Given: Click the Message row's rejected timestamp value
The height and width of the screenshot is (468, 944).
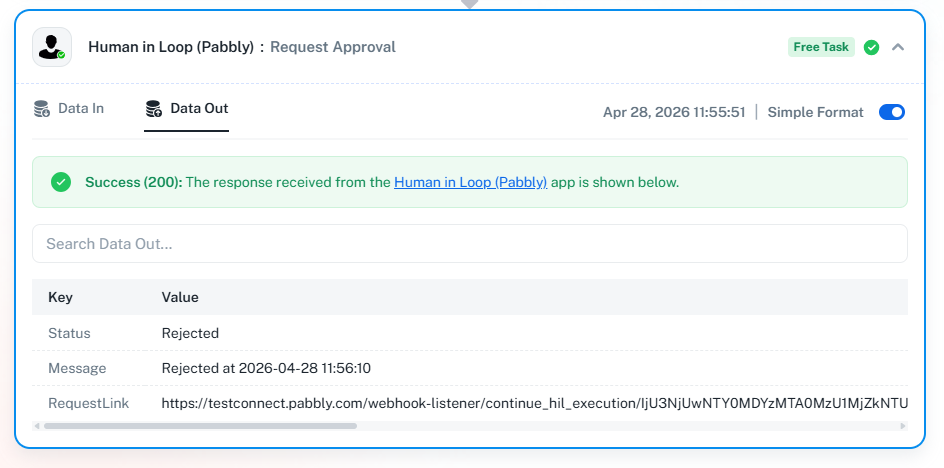Looking at the screenshot, I should point(266,368).
